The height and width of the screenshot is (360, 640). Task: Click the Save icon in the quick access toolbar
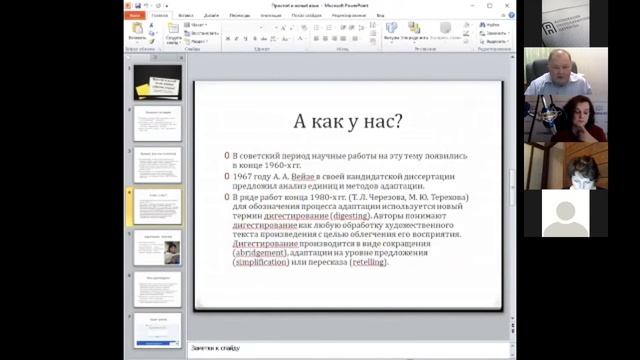pyautogui.click(x=138, y=6)
